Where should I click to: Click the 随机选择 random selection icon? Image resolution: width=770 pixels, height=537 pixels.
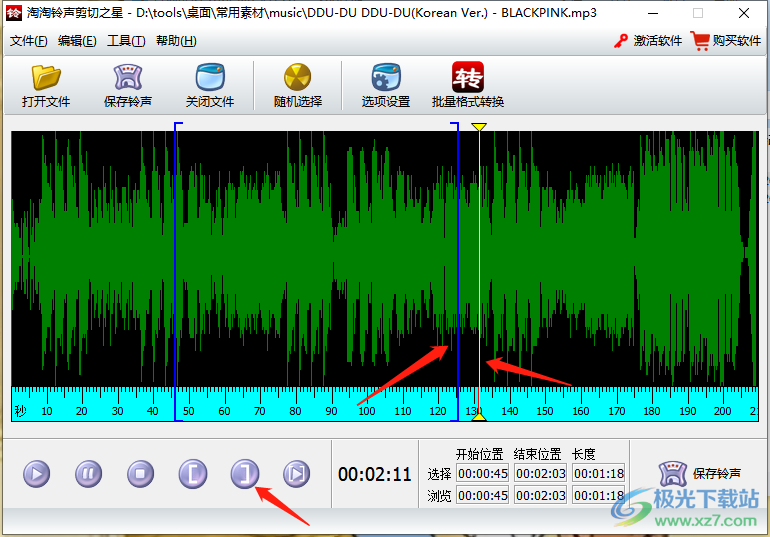pos(298,78)
